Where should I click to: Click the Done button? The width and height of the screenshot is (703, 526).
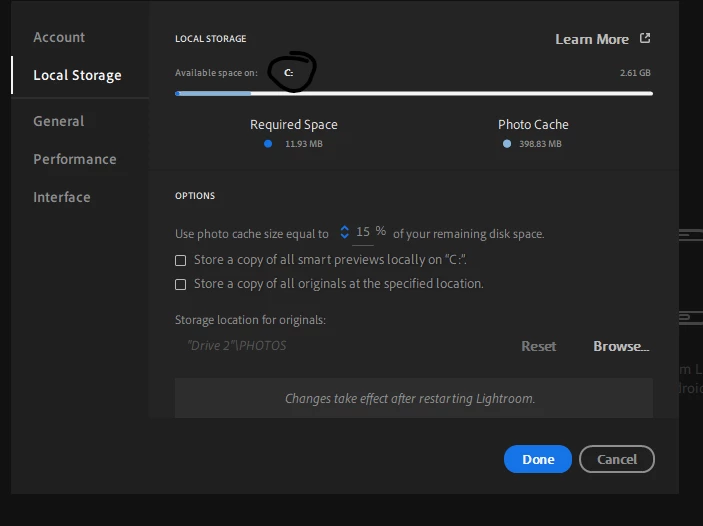[538, 459]
